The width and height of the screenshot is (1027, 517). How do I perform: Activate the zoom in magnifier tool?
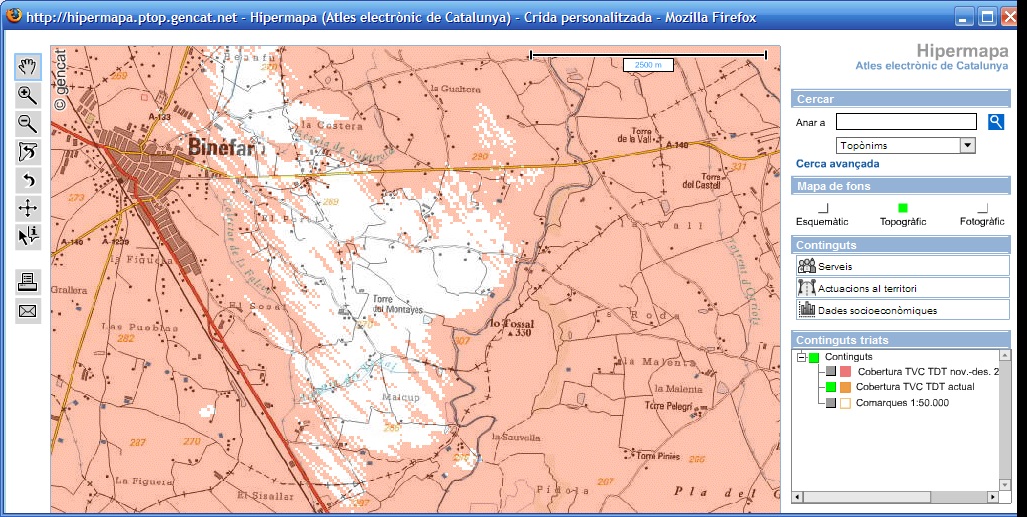point(28,96)
